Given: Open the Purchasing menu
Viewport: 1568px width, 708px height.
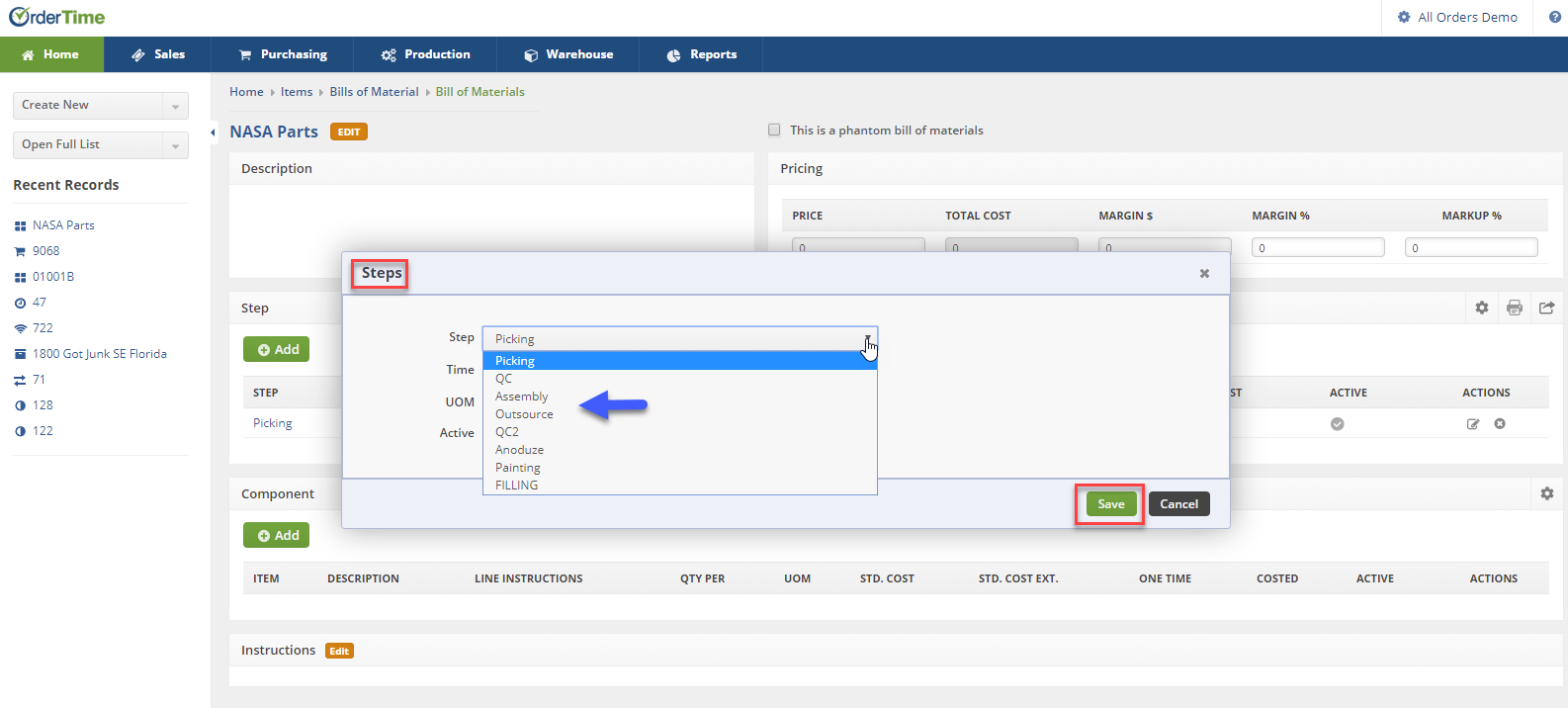Looking at the screenshot, I should (283, 54).
